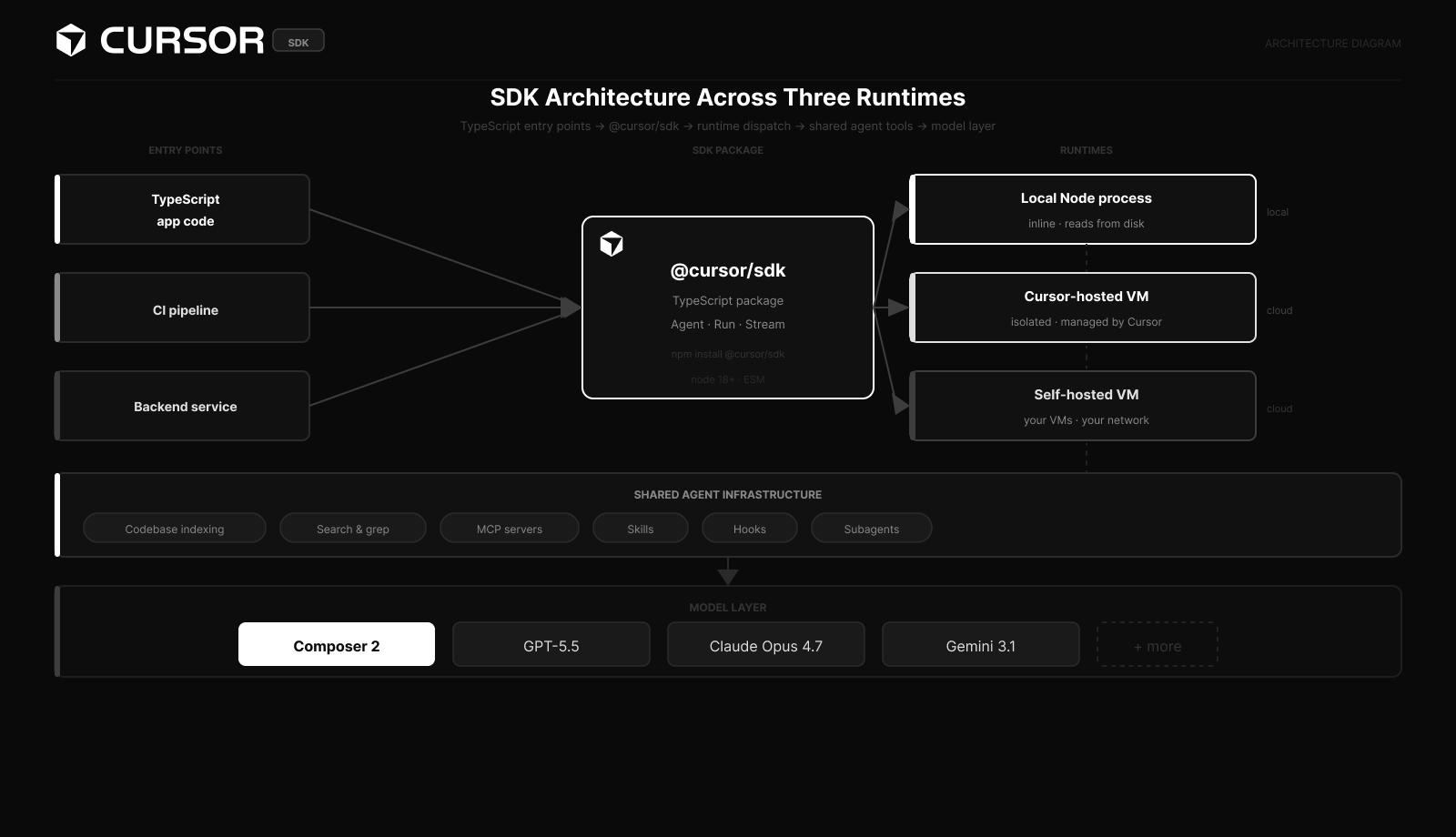The image size is (1456, 837).
Task: Click the Cursor cube logo in header
Action: point(71,40)
